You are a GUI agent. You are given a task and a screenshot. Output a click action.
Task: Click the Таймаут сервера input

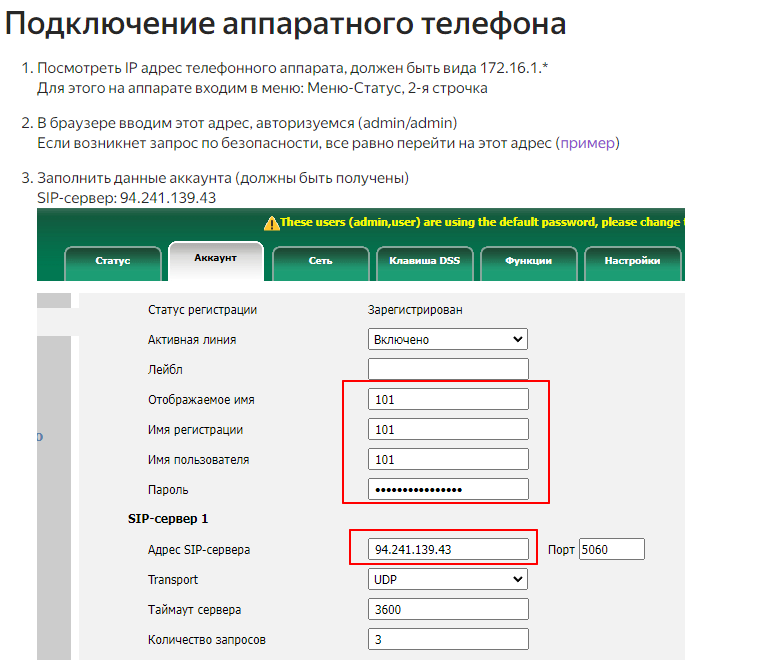click(x=448, y=610)
